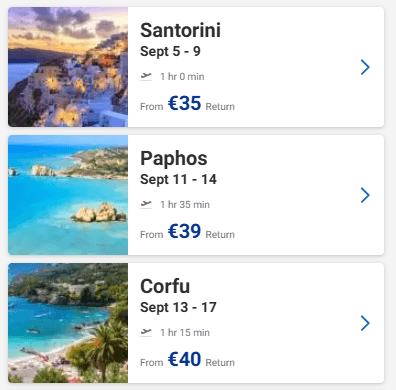
Task: Open the Corfu destination title
Action: pyautogui.click(x=165, y=286)
